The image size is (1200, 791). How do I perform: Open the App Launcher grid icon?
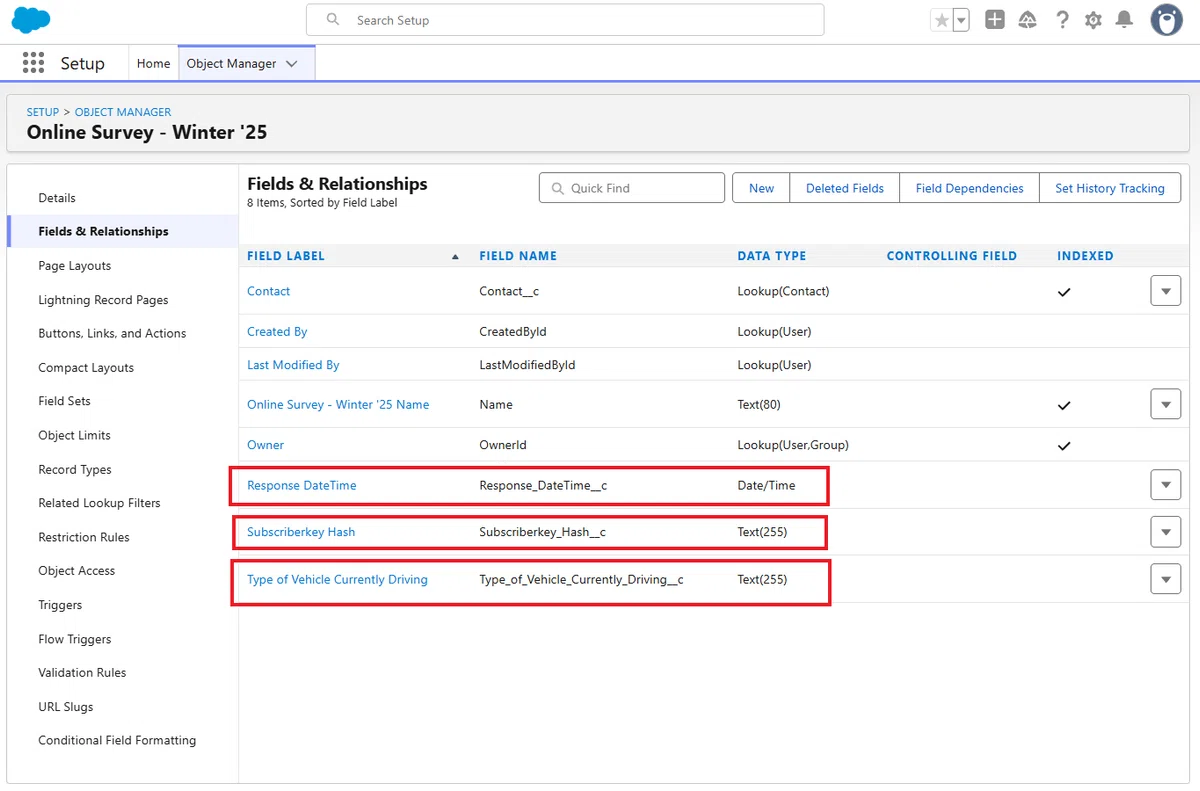33,63
